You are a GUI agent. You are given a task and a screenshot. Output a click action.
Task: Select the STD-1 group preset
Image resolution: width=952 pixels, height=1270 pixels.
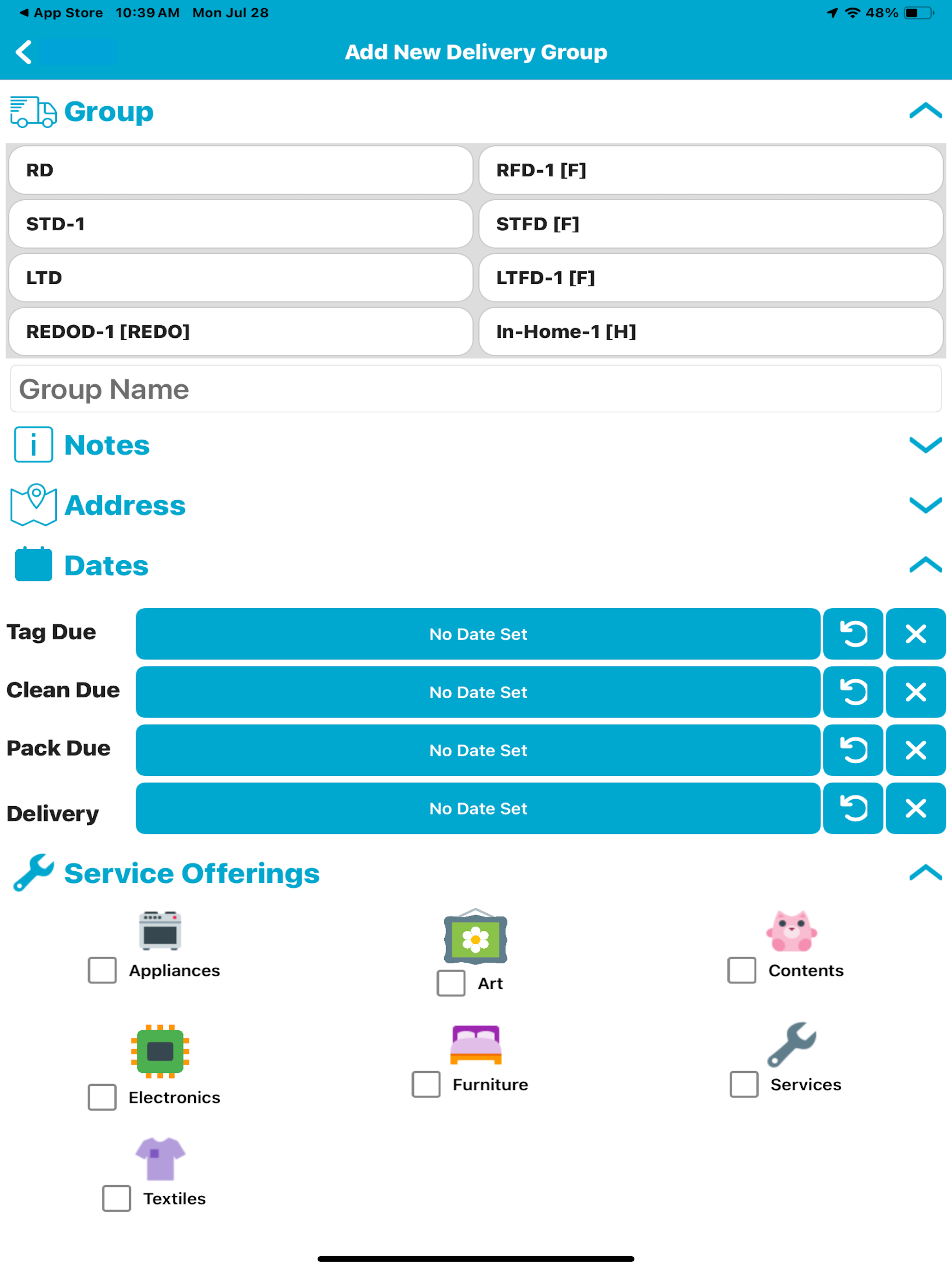pos(240,224)
